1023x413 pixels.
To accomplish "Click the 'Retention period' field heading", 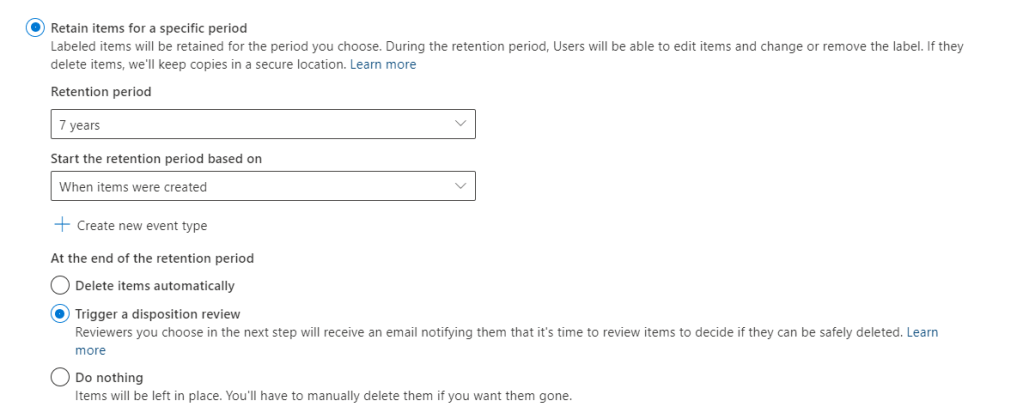I will [101, 92].
